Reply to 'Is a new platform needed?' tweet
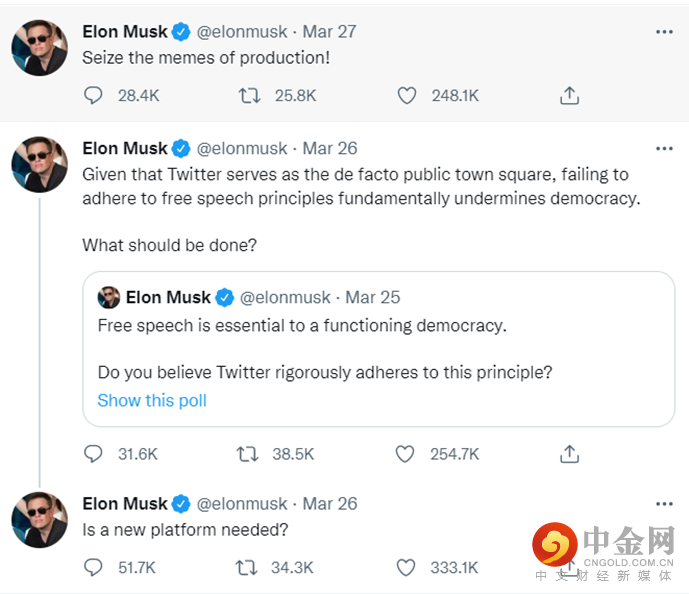 [94, 568]
